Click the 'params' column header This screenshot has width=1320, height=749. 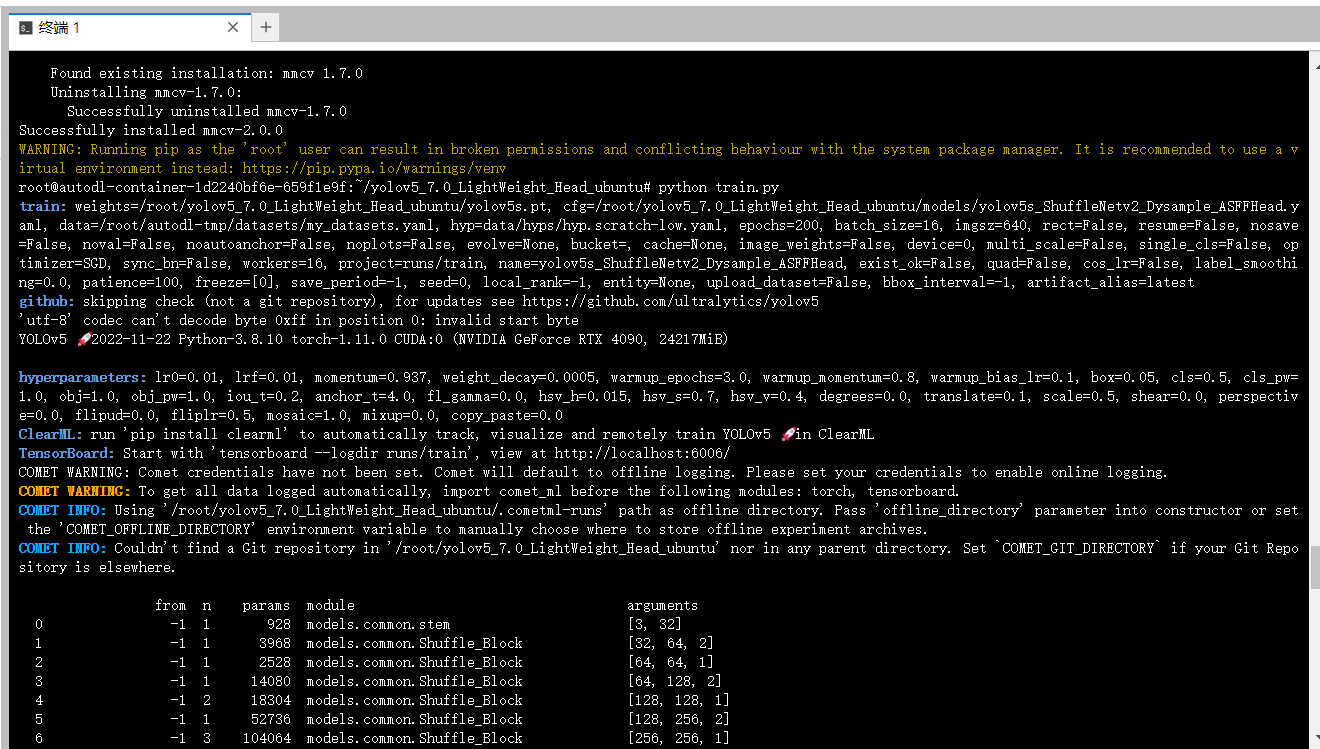pos(266,605)
